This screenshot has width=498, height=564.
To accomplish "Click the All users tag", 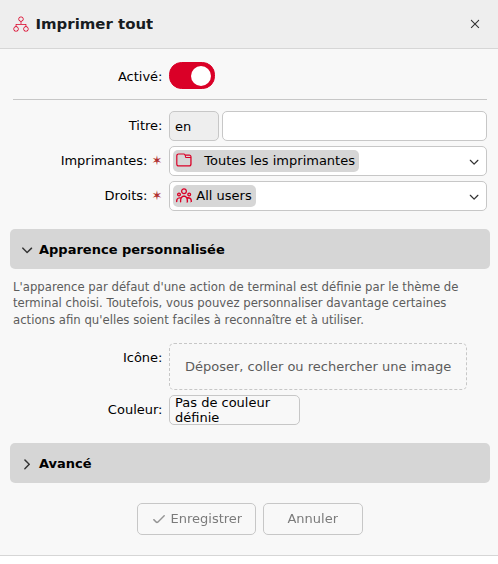I will [214, 196].
